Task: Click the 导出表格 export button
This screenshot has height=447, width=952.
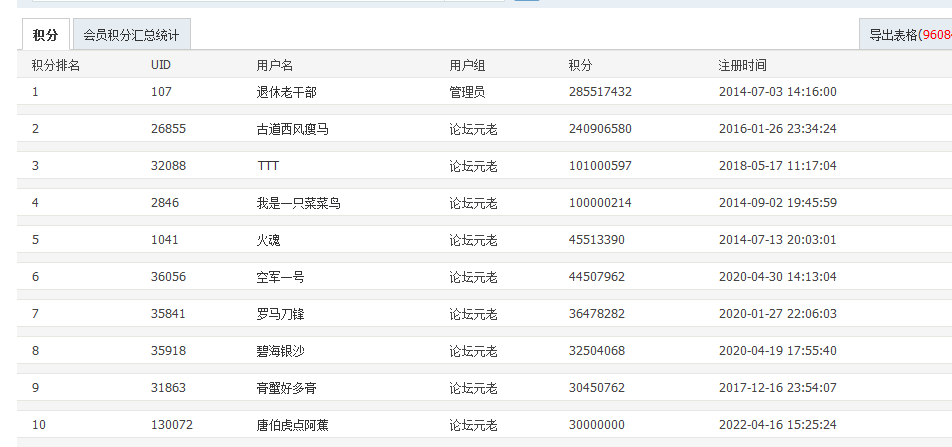Action: pos(906,35)
